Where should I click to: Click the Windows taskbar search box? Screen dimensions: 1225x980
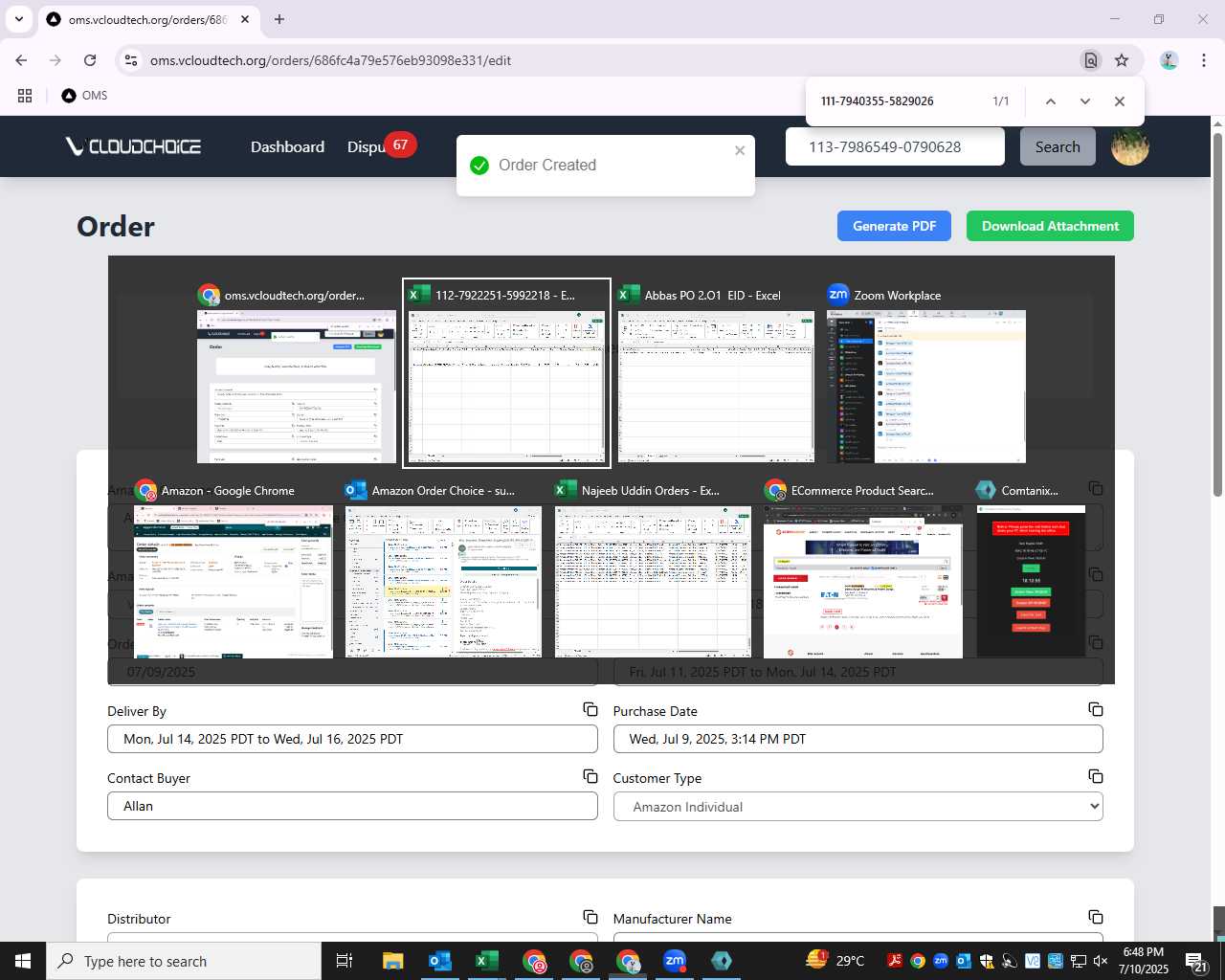tap(184, 961)
